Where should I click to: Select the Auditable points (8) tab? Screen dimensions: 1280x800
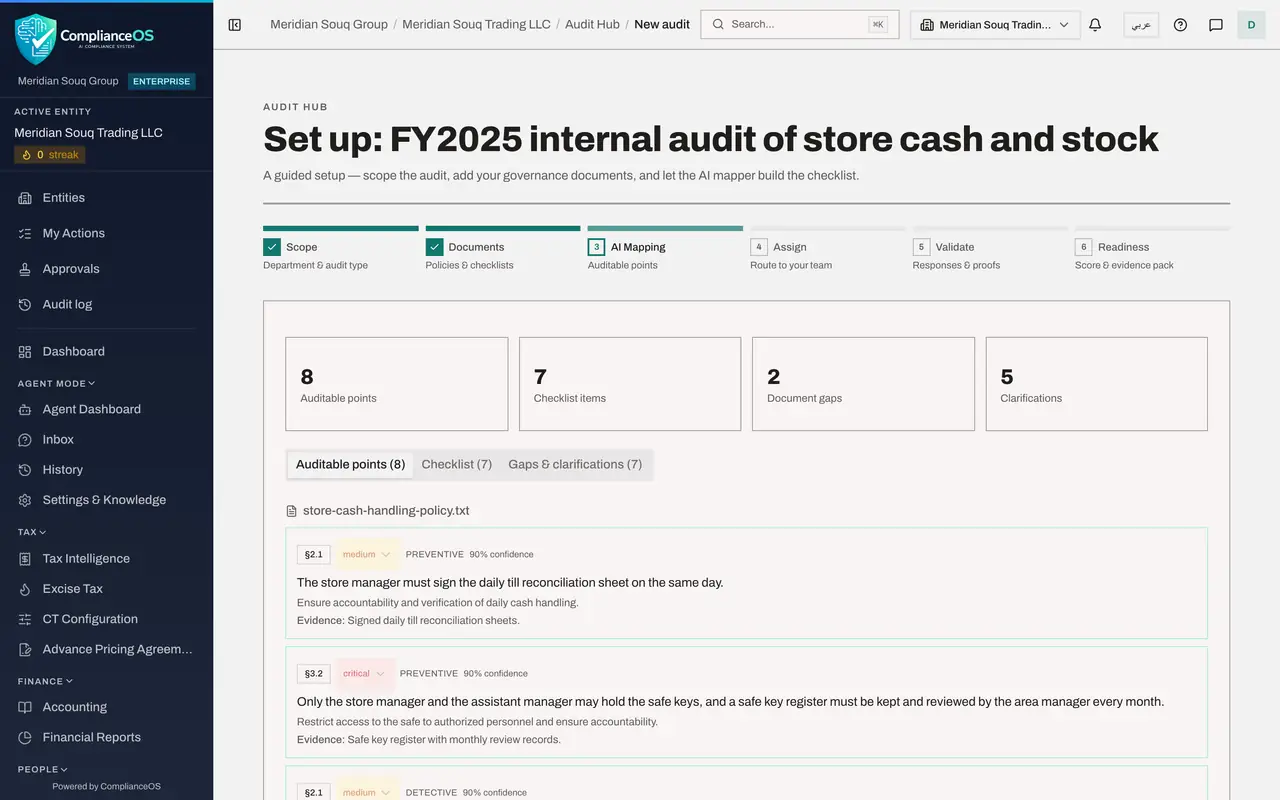pyautogui.click(x=350, y=464)
